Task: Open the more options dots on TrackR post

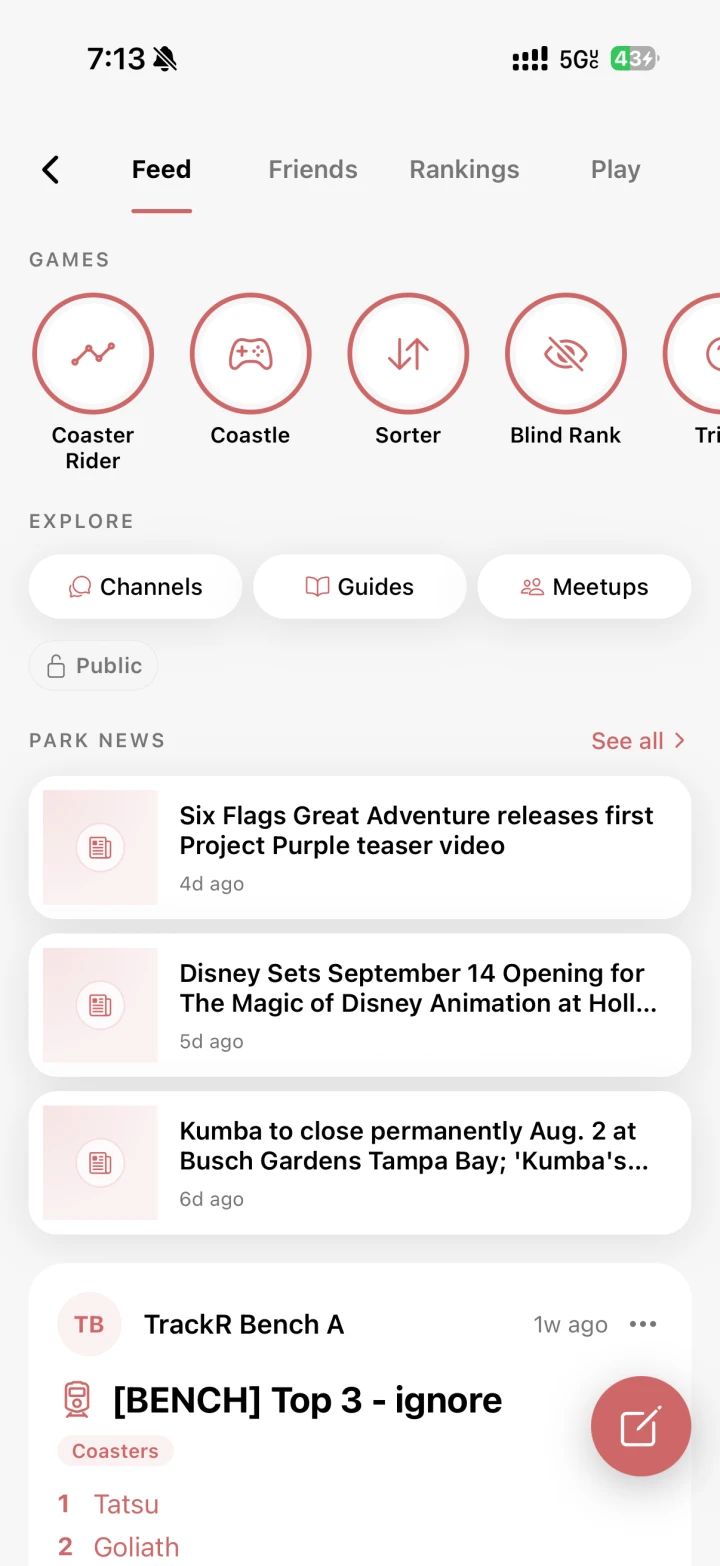Action: click(x=643, y=1324)
